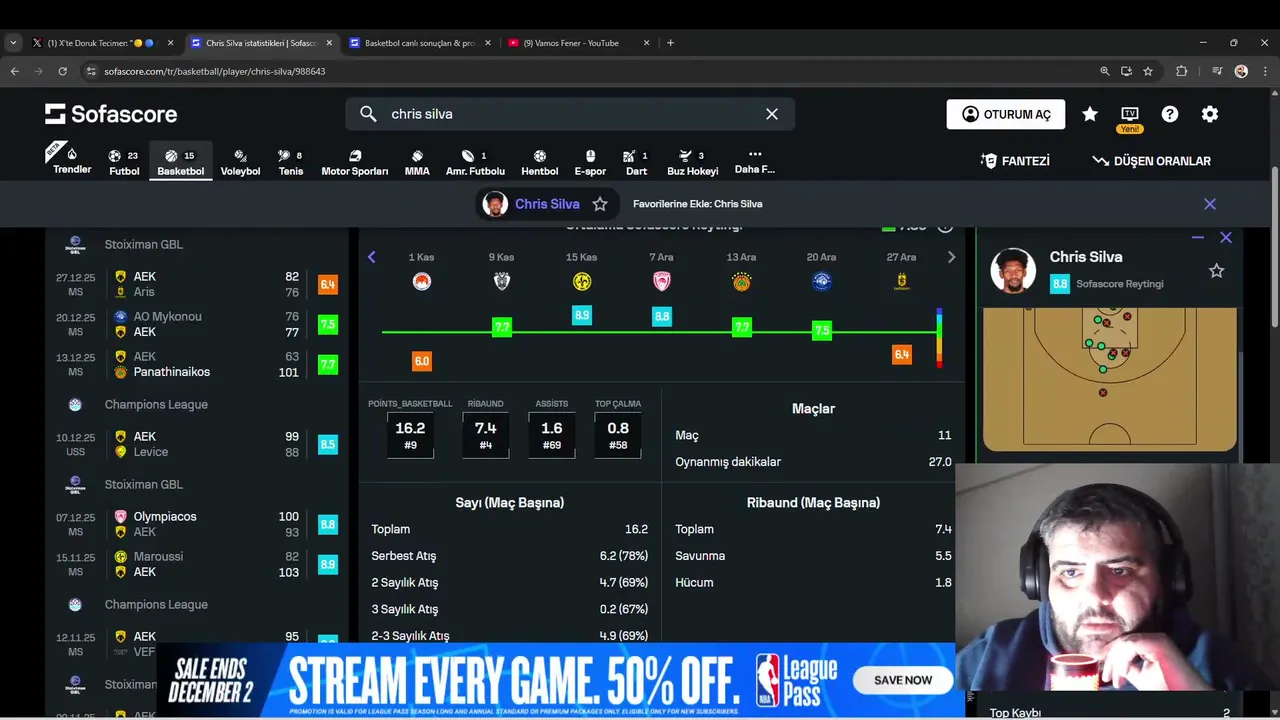Select the Futbol sport tab

click(x=124, y=162)
